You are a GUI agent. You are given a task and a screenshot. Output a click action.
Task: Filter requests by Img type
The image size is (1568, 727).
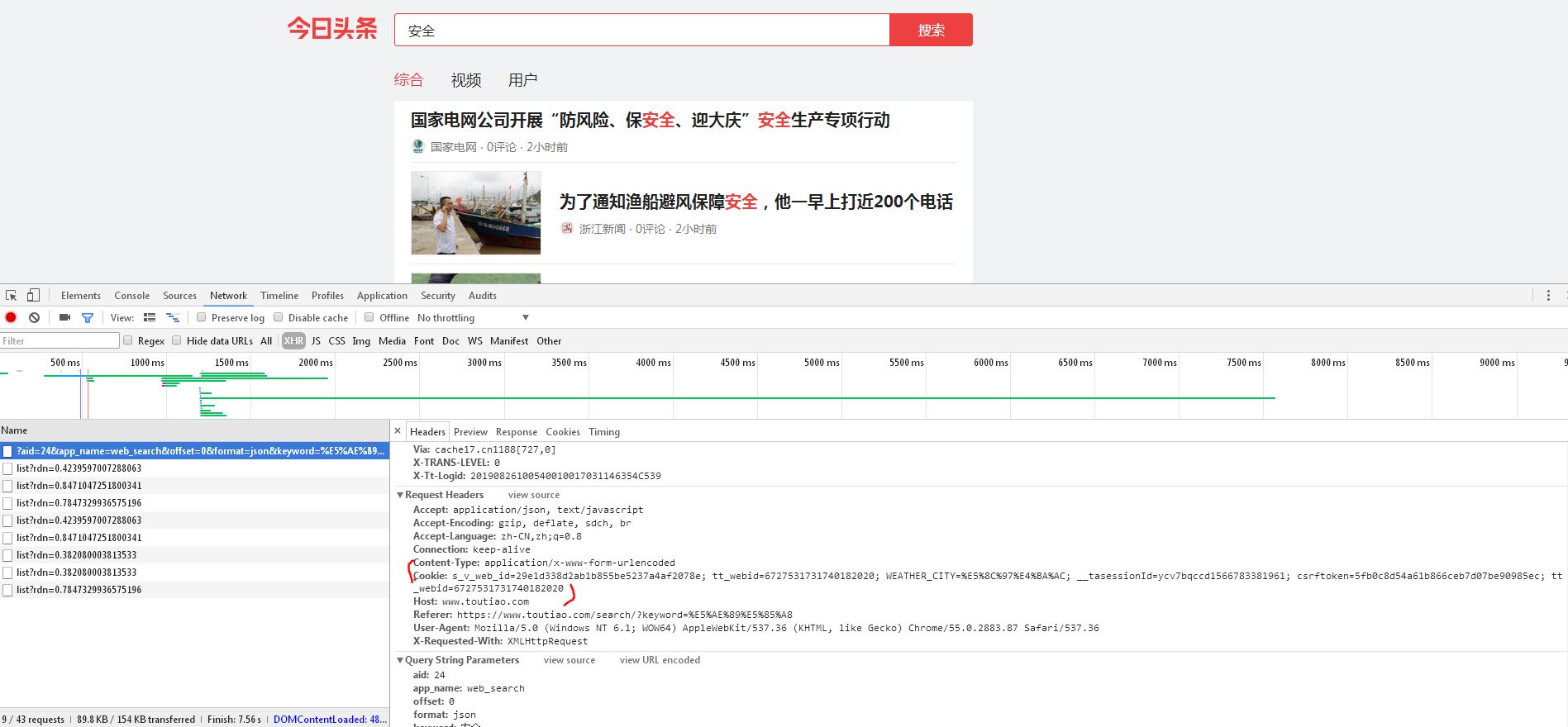pyautogui.click(x=361, y=340)
